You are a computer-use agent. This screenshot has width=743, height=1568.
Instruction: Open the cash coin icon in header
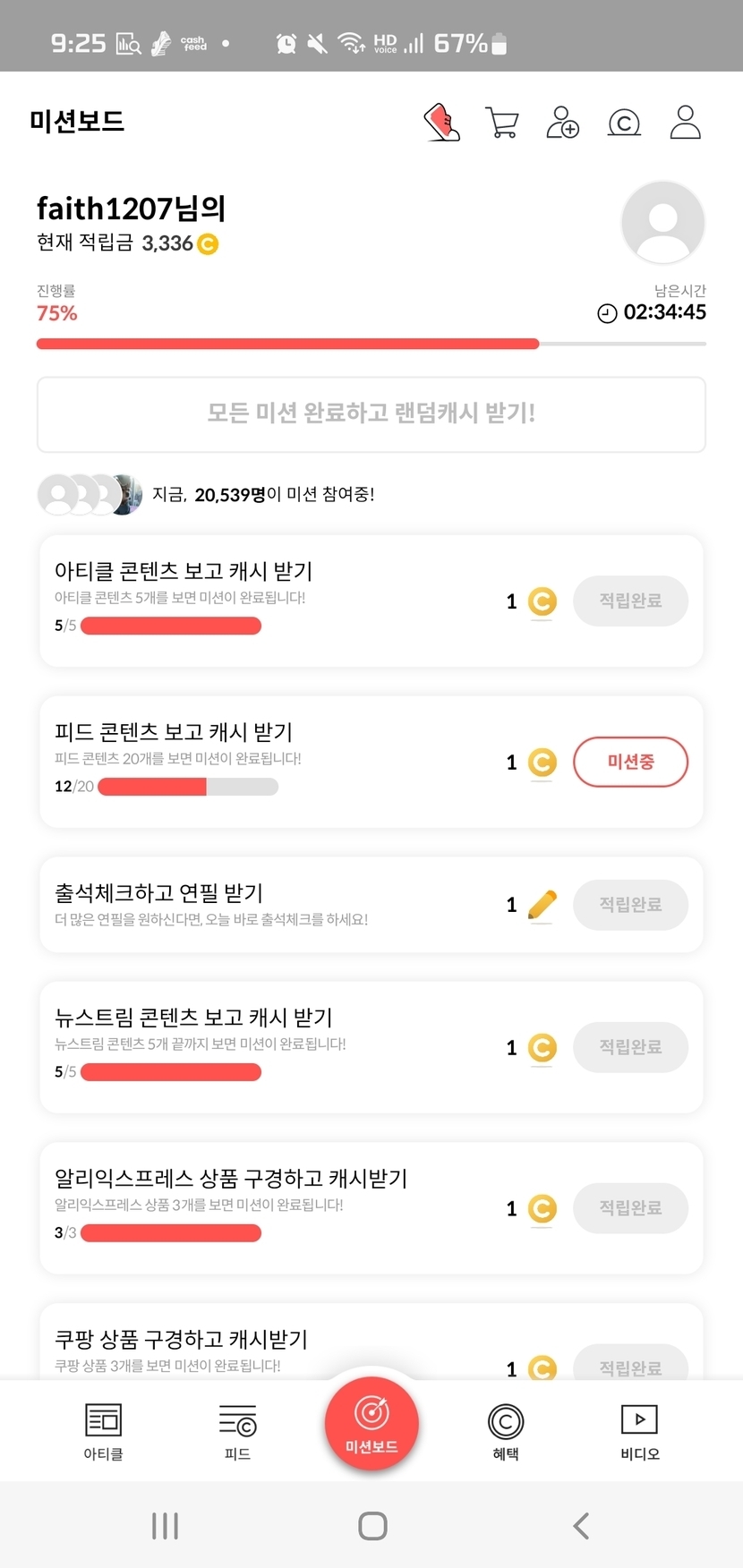pos(624,123)
